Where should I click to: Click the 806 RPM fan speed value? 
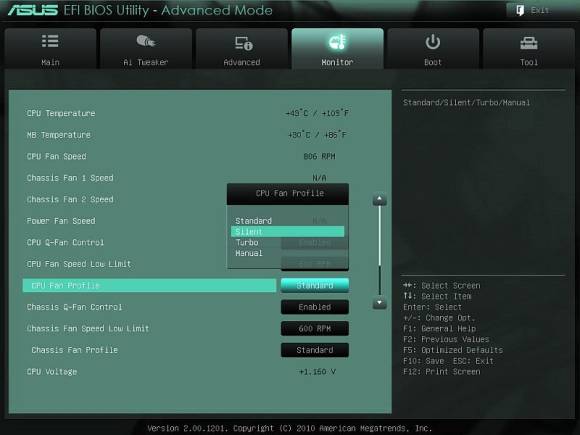[319, 156]
